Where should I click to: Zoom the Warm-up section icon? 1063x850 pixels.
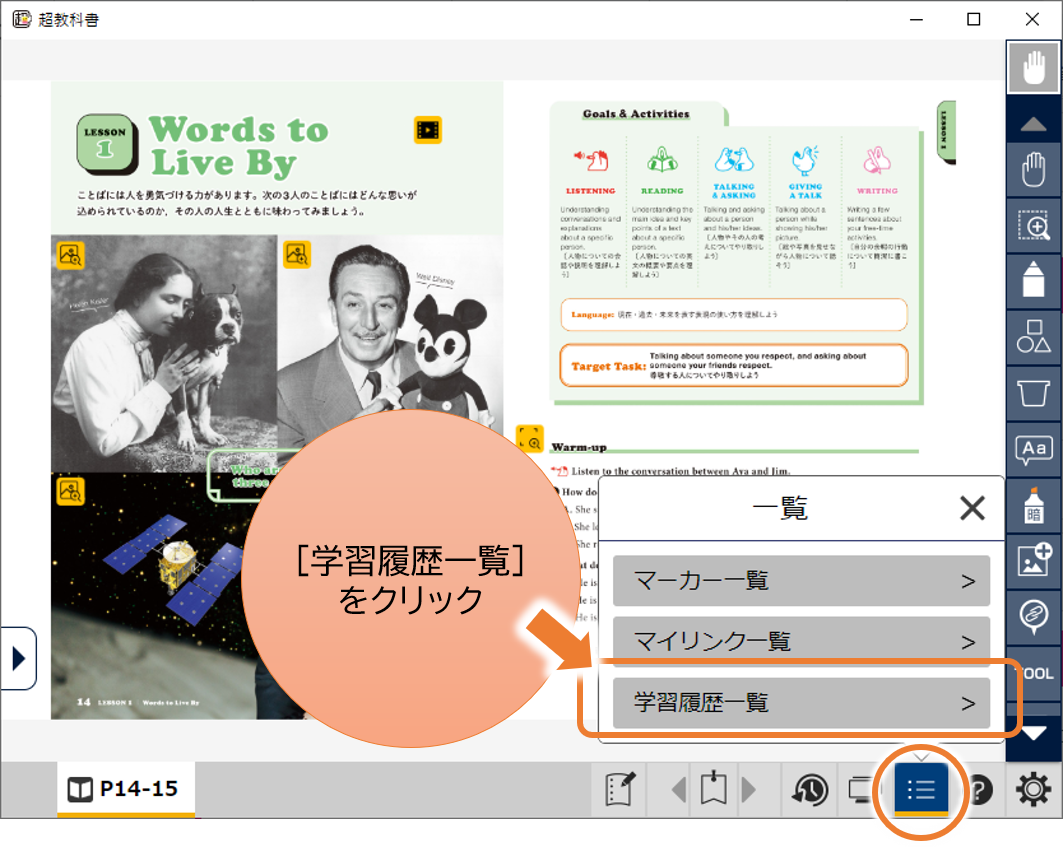click(529, 438)
